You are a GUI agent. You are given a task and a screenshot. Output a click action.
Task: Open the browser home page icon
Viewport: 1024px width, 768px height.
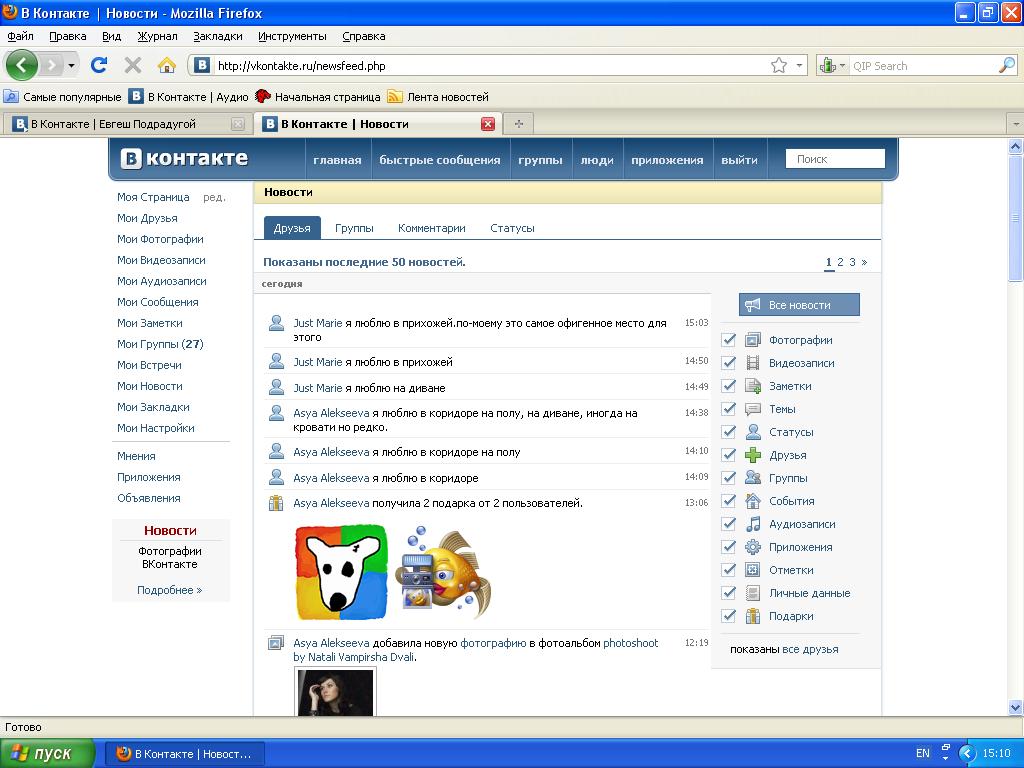pos(167,65)
